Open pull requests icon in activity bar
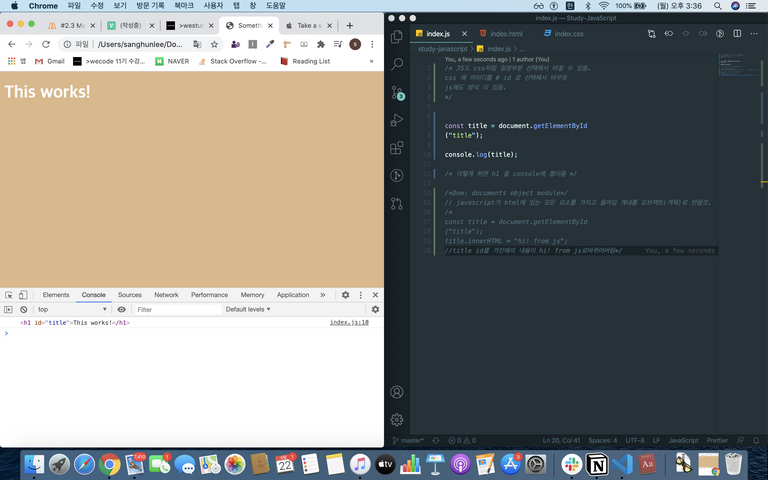The height and width of the screenshot is (480, 768). click(397, 203)
